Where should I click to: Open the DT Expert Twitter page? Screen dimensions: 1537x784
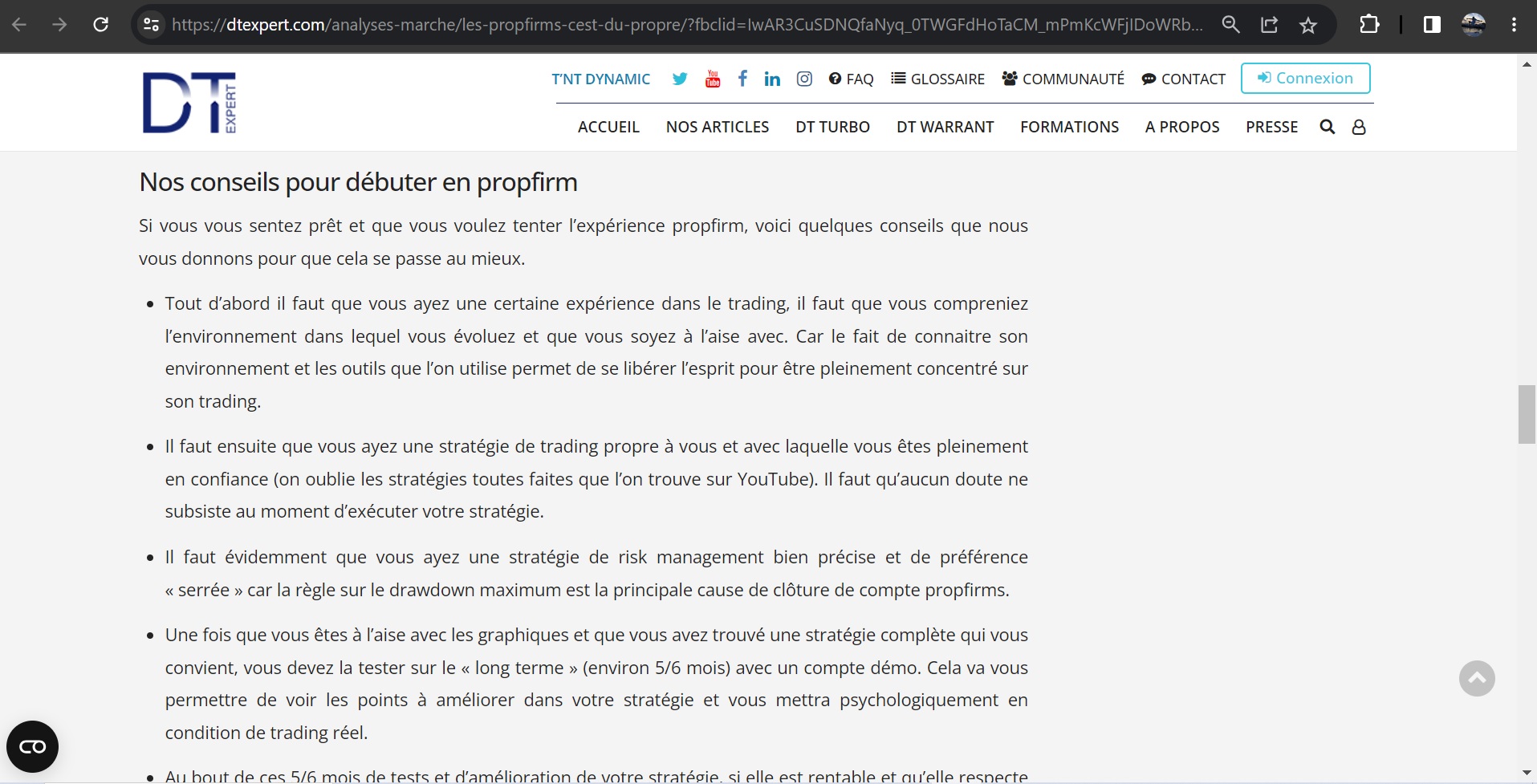(x=680, y=79)
